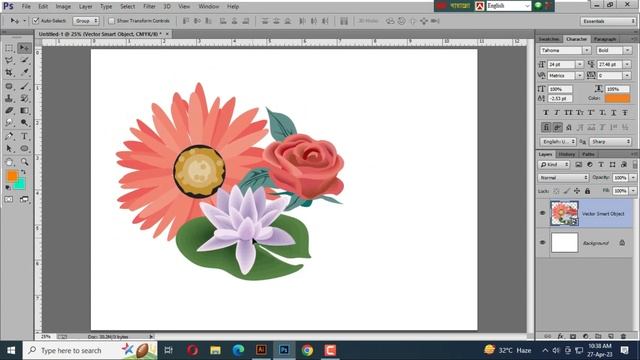Image resolution: width=640 pixels, height=360 pixels.
Task: Select the Crop tool
Action: pyautogui.click(x=9, y=73)
